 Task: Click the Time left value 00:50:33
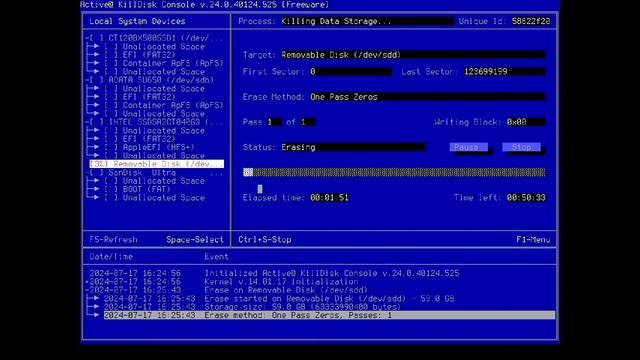coord(526,198)
